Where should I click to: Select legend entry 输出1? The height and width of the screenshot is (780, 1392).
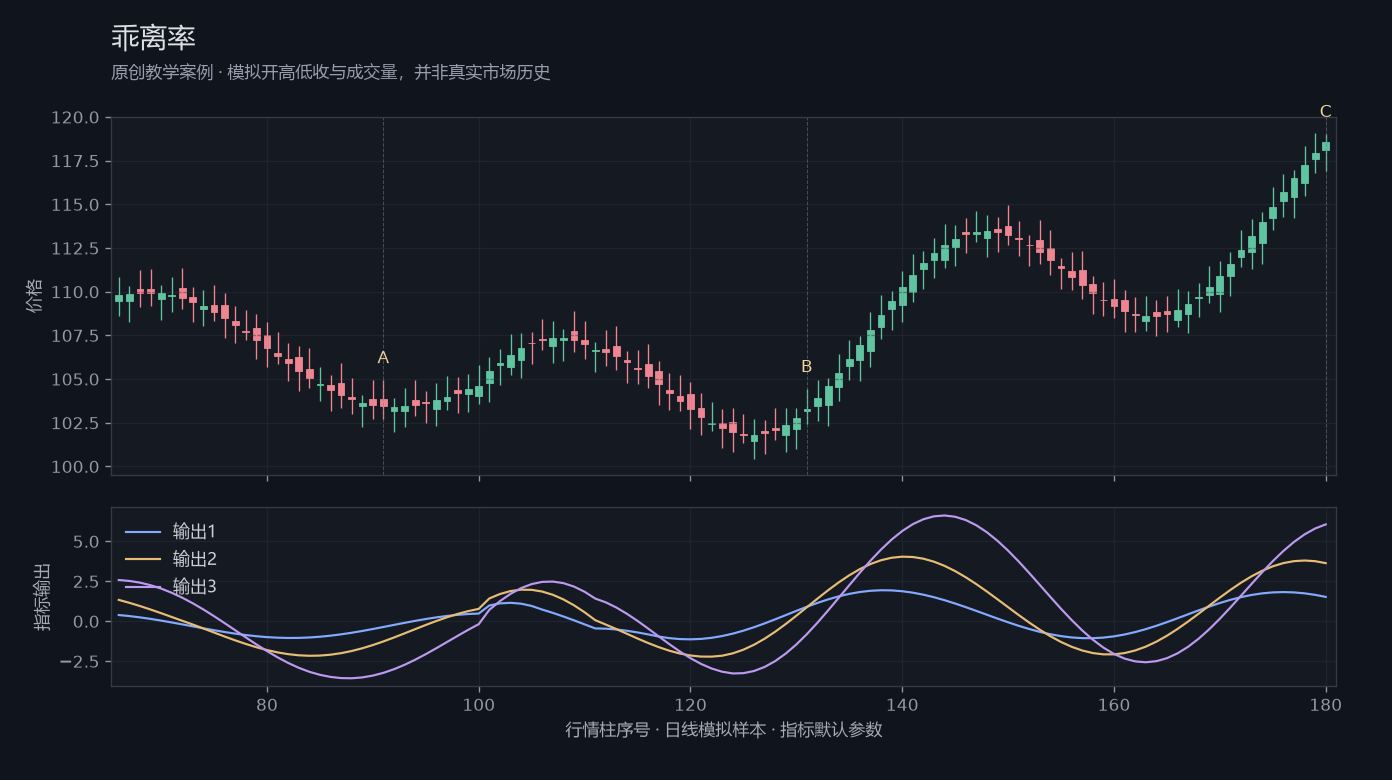pyautogui.click(x=194, y=531)
